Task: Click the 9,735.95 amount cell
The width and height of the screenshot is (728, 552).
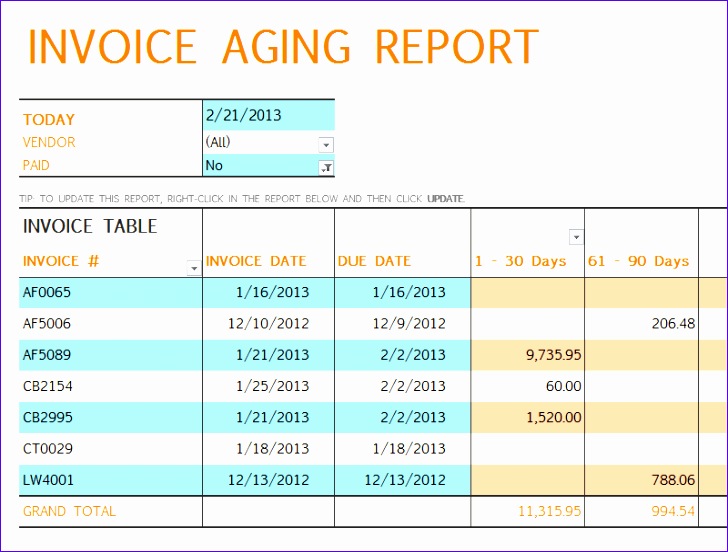Action: click(527, 355)
